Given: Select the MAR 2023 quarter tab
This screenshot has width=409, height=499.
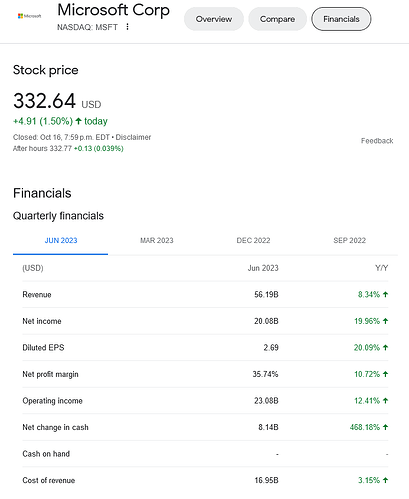Looking at the screenshot, I should point(157,241).
